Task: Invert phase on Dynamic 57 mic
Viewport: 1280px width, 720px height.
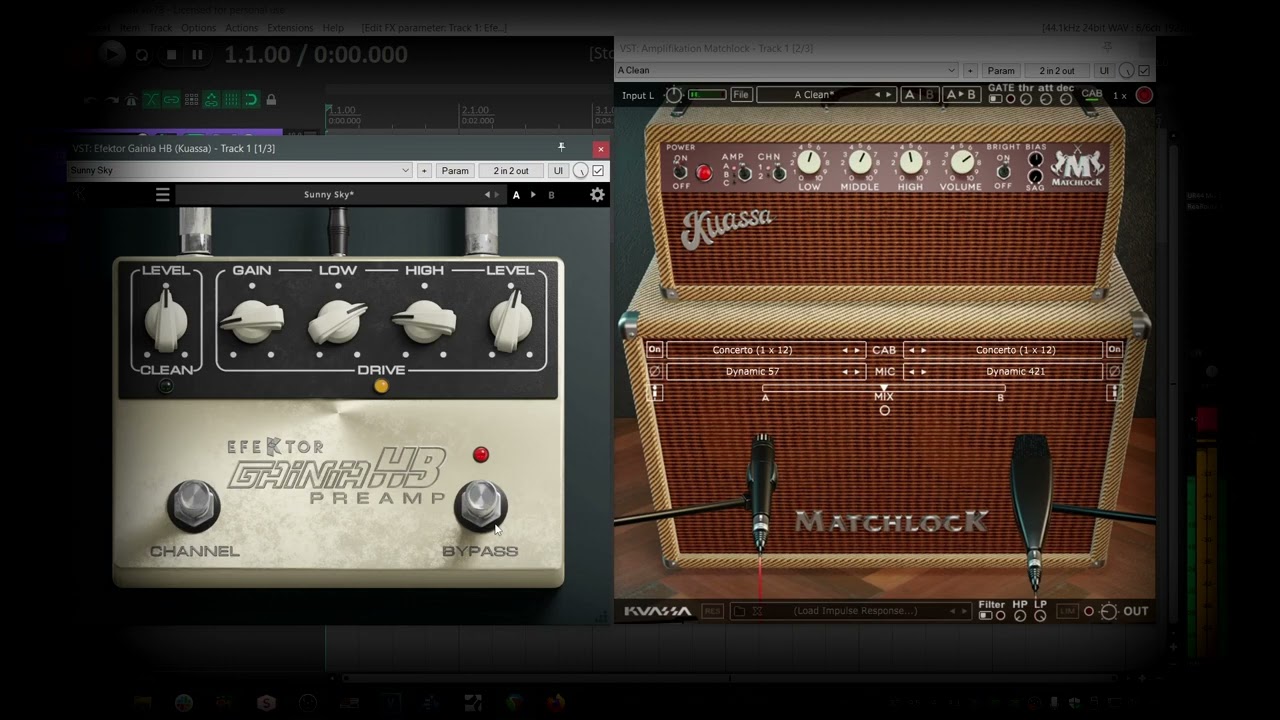Action: tap(655, 371)
